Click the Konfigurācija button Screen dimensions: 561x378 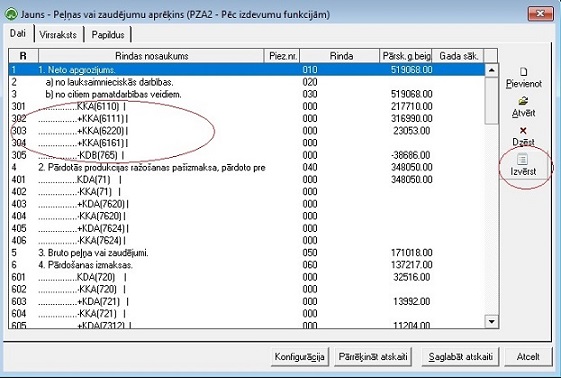299,357
